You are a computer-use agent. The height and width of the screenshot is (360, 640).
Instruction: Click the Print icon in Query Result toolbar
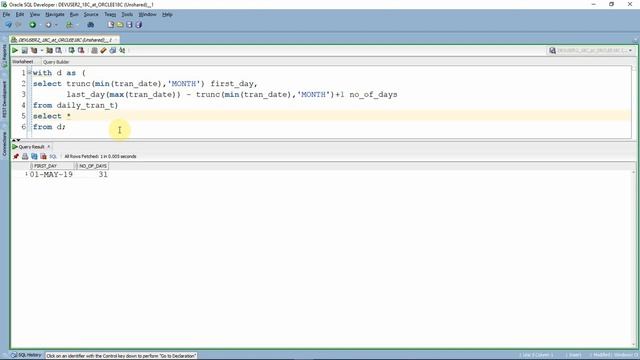25,157
